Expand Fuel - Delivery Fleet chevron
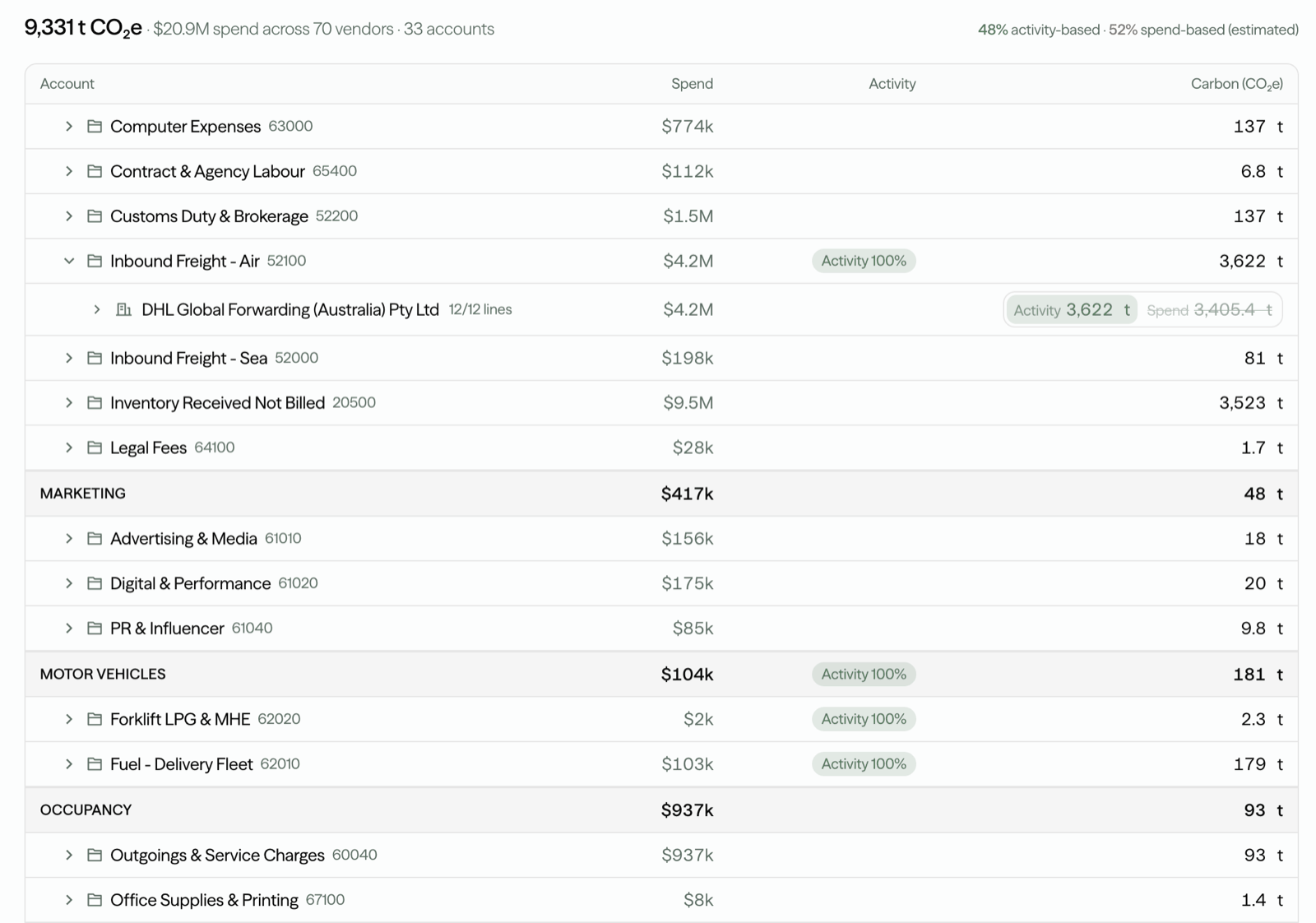The height and width of the screenshot is (923, 1316). coord(69,764)
